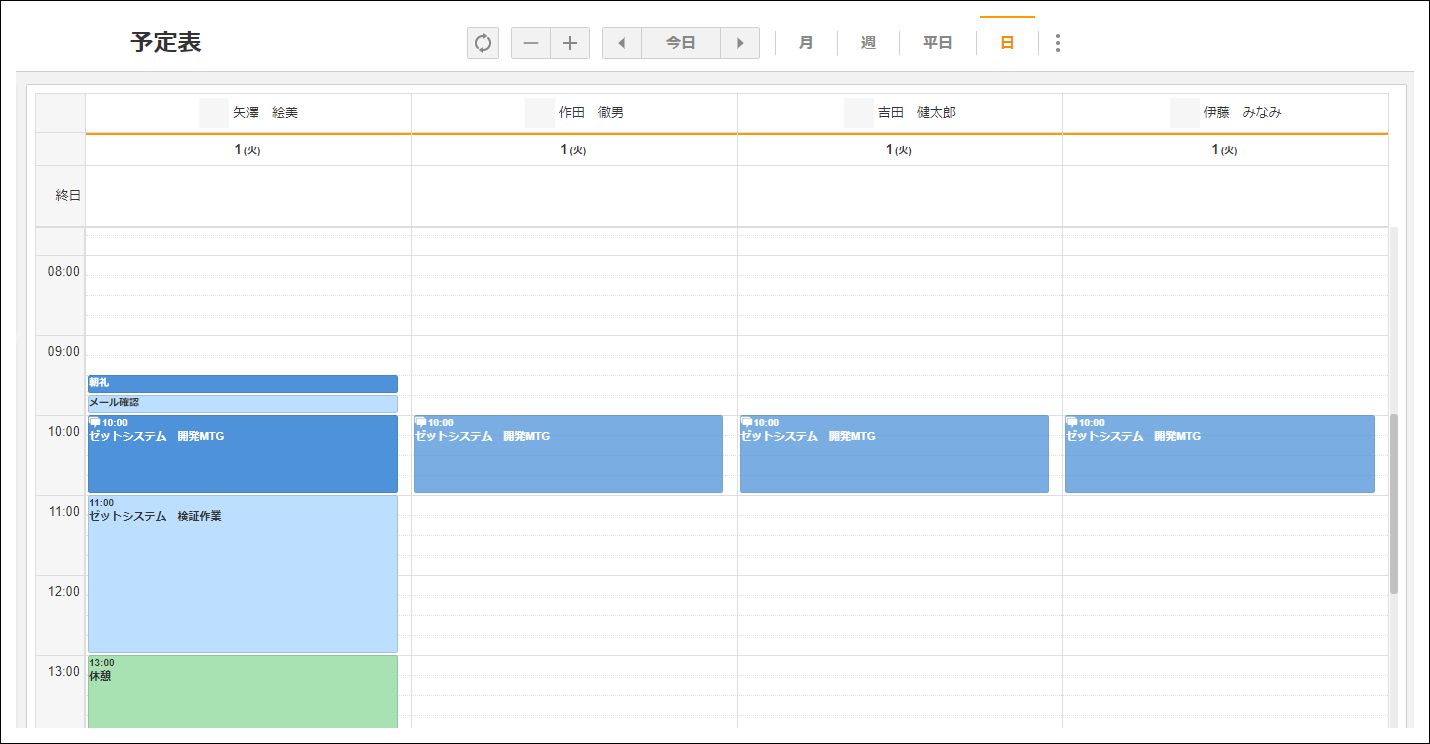The height and width of the screenshot is (744, 1430).
Task: Switch to 週 week view
Action: (x=868, y=43)
